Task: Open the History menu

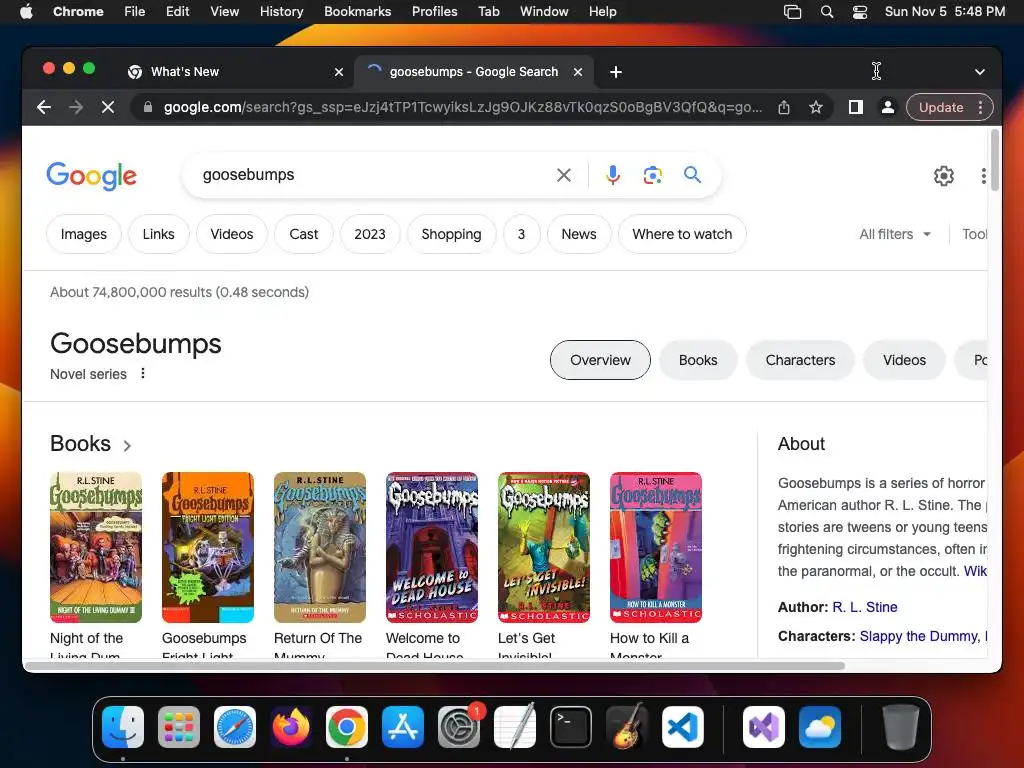Action: (x=281, y=12)
